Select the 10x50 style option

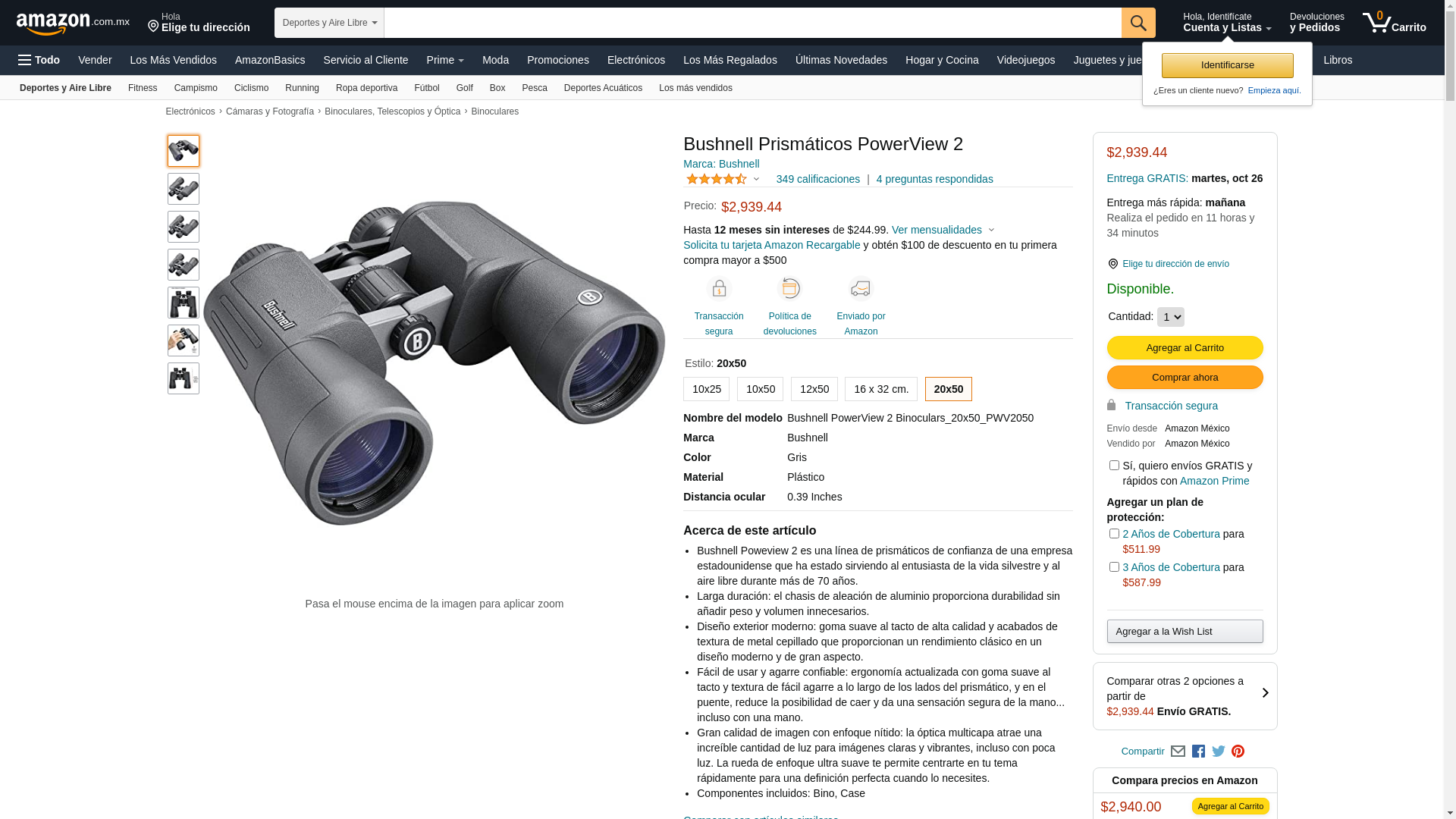760,389
